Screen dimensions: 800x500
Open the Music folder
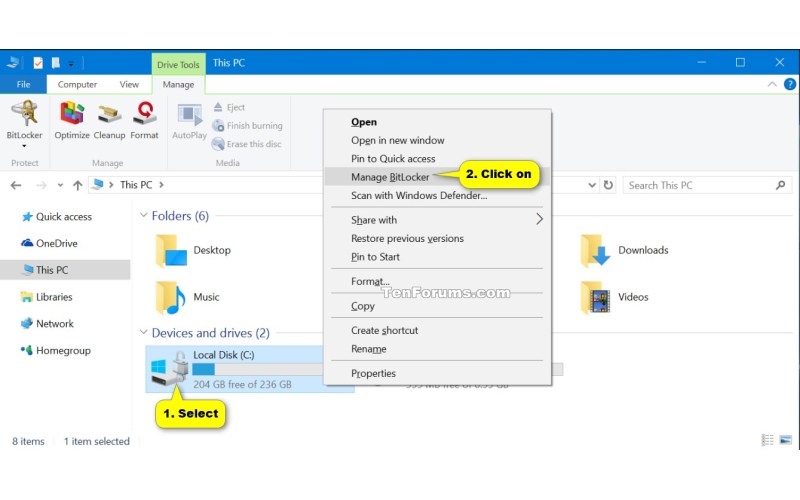187,297
